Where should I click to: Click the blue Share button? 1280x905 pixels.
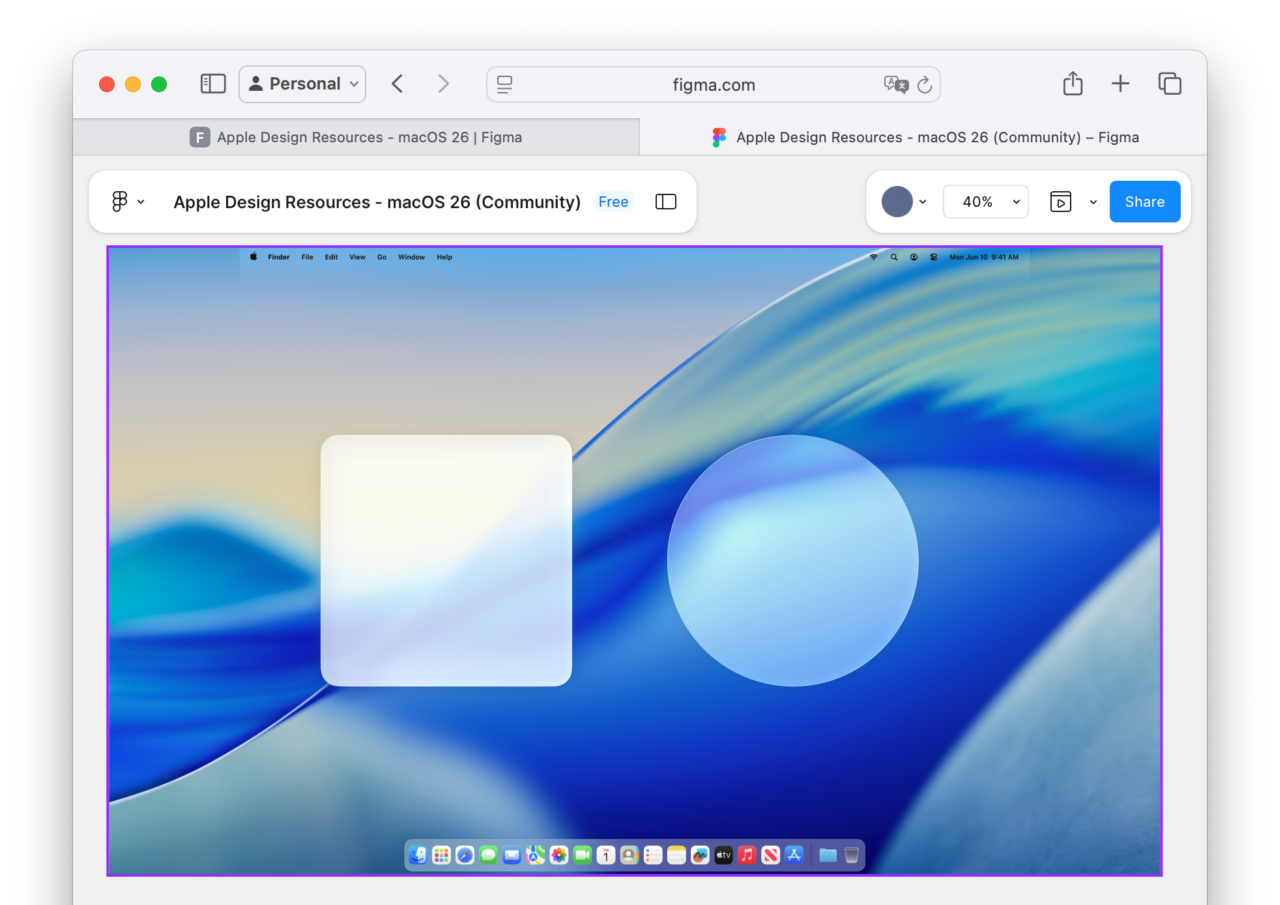[x=1144, y=201]
